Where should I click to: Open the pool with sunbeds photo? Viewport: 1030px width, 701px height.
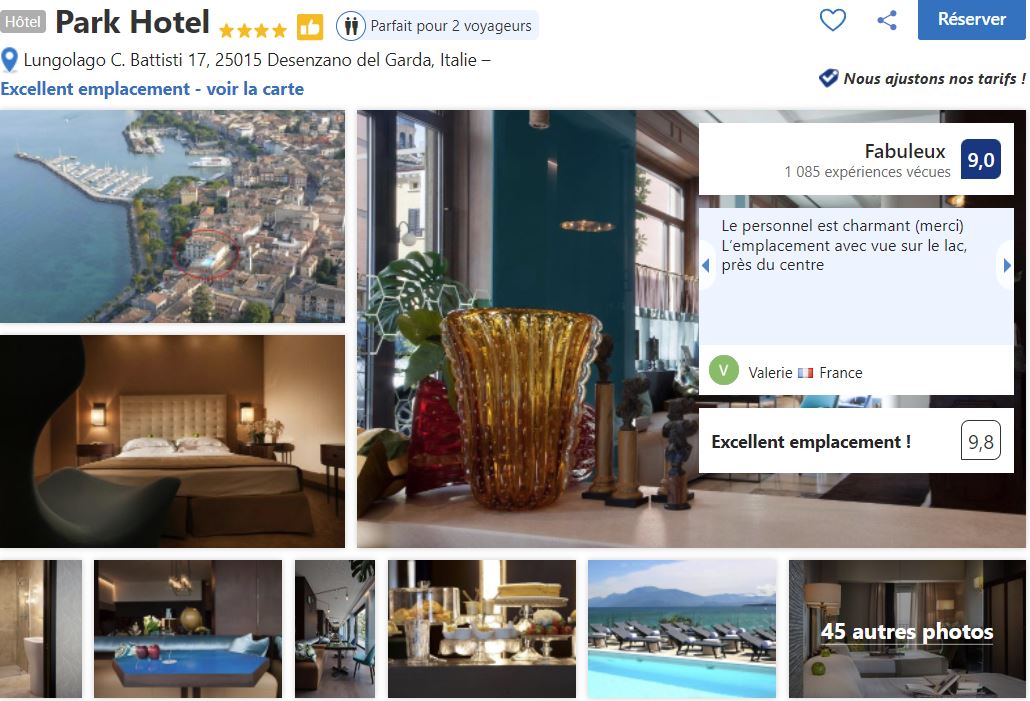[682, 629]
